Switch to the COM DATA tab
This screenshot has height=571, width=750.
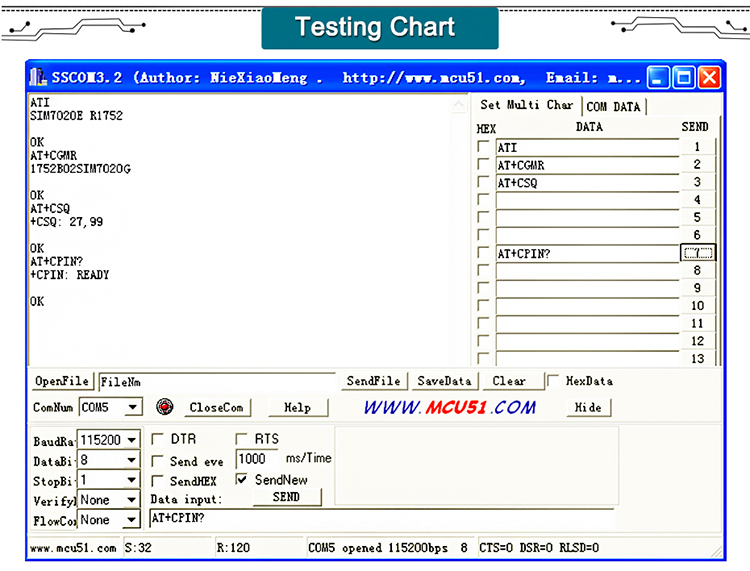click(613, 107)
